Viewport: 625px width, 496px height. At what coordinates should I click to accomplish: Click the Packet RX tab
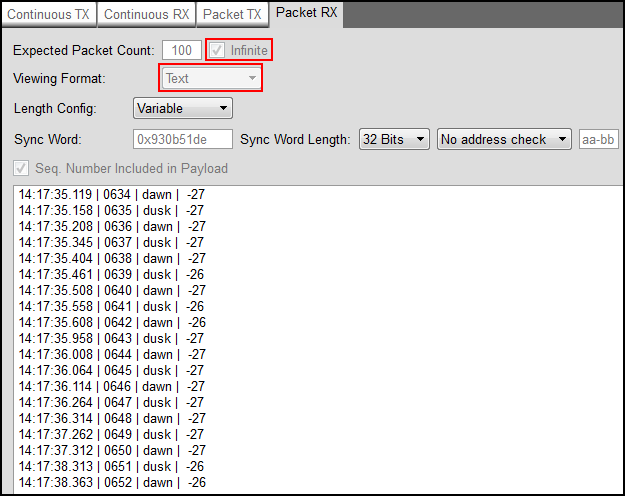(307, 13)
